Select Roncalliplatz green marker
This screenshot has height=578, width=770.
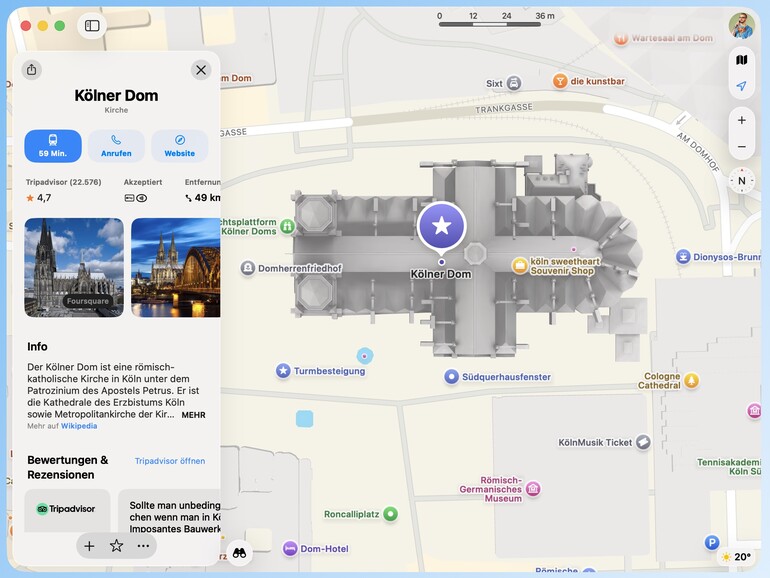point(390,514)
